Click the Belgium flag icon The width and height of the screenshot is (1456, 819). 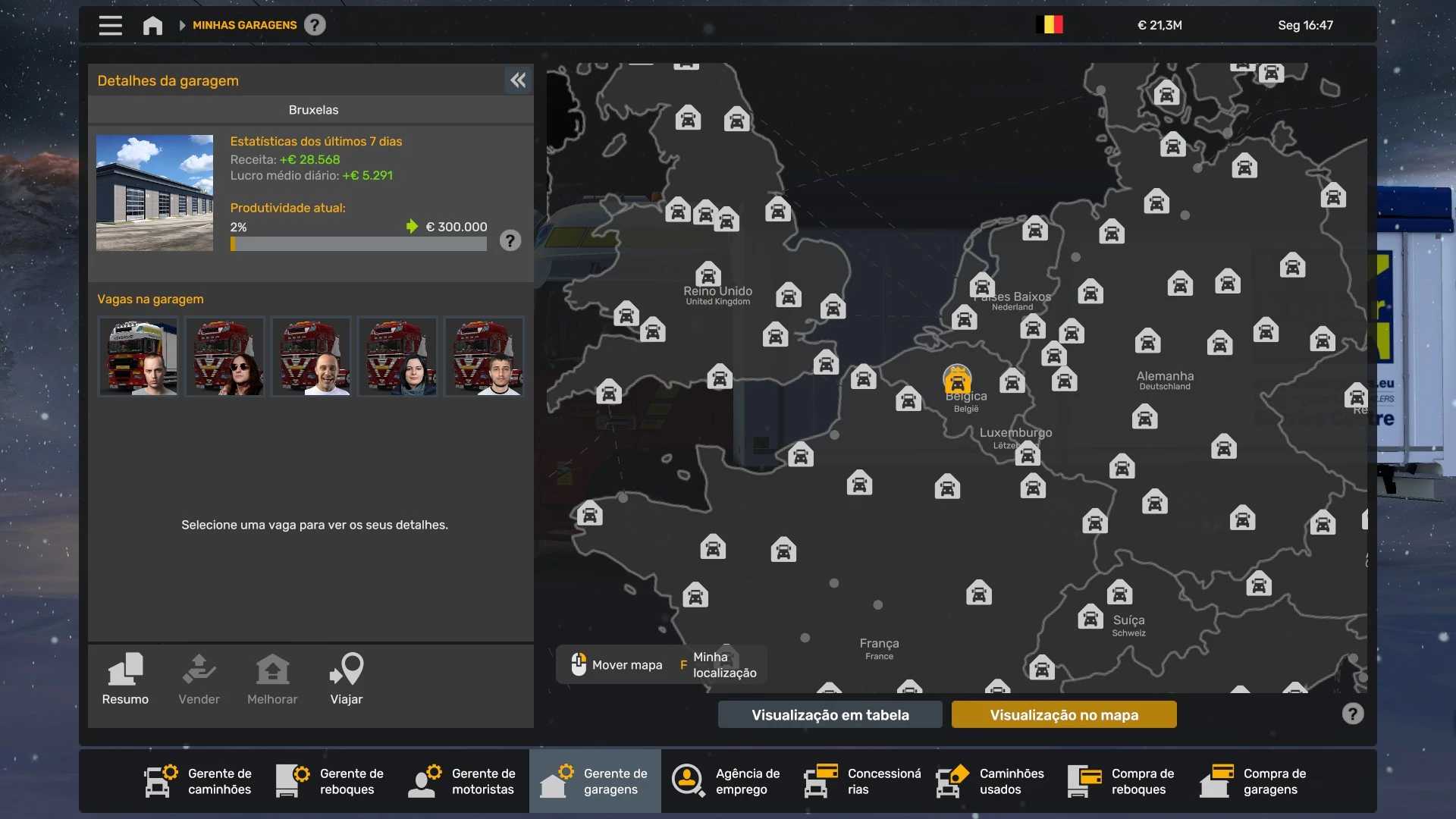(x=1050, y=25)
